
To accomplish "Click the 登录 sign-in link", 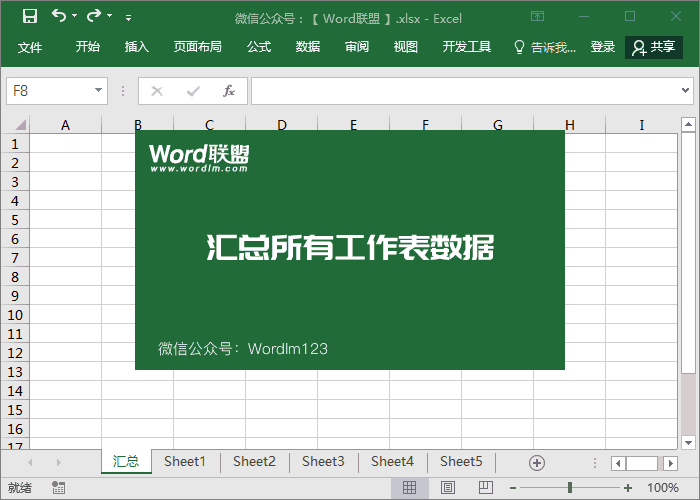I will tap(603, 47).
